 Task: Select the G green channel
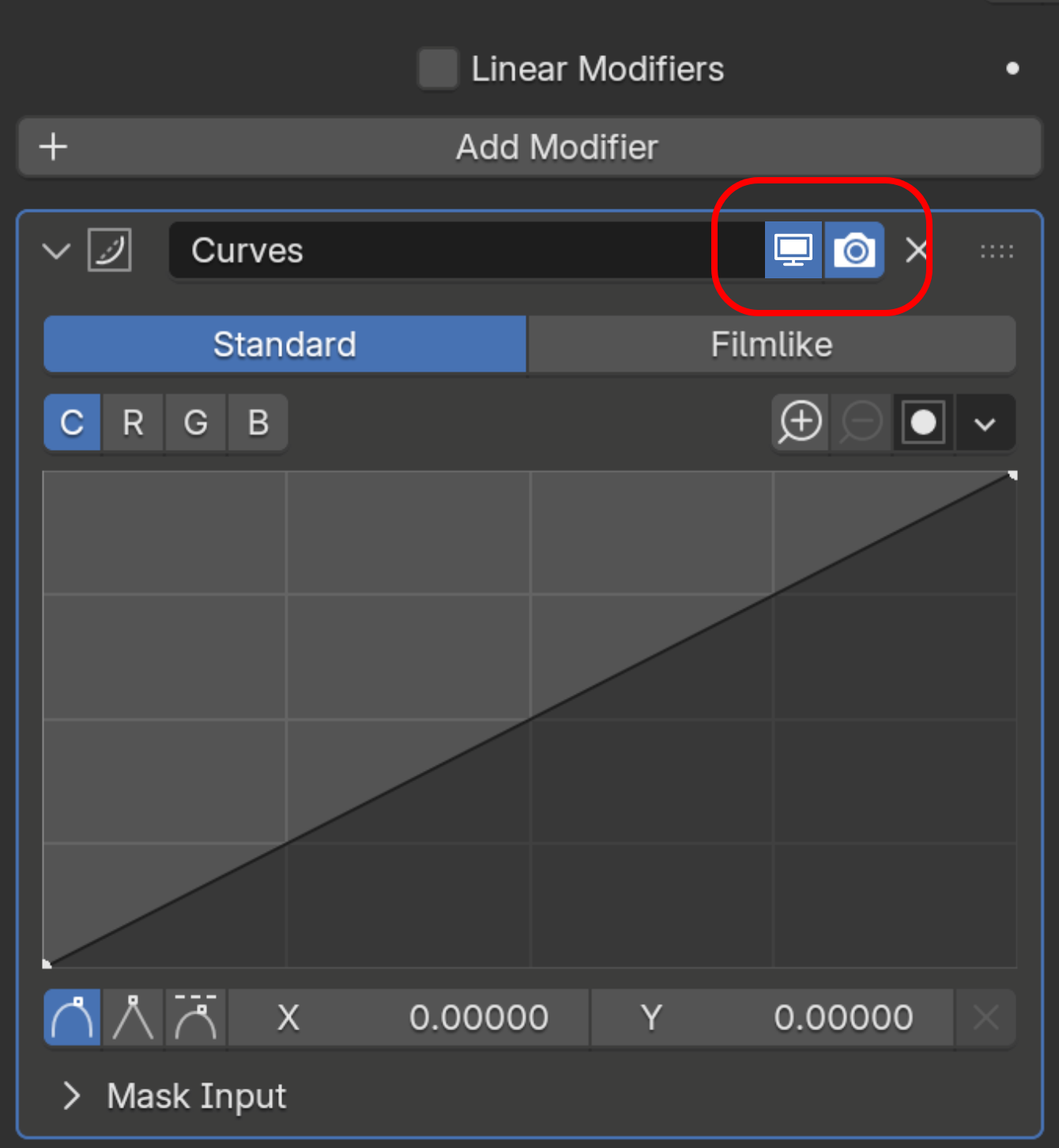pos(195,423)
